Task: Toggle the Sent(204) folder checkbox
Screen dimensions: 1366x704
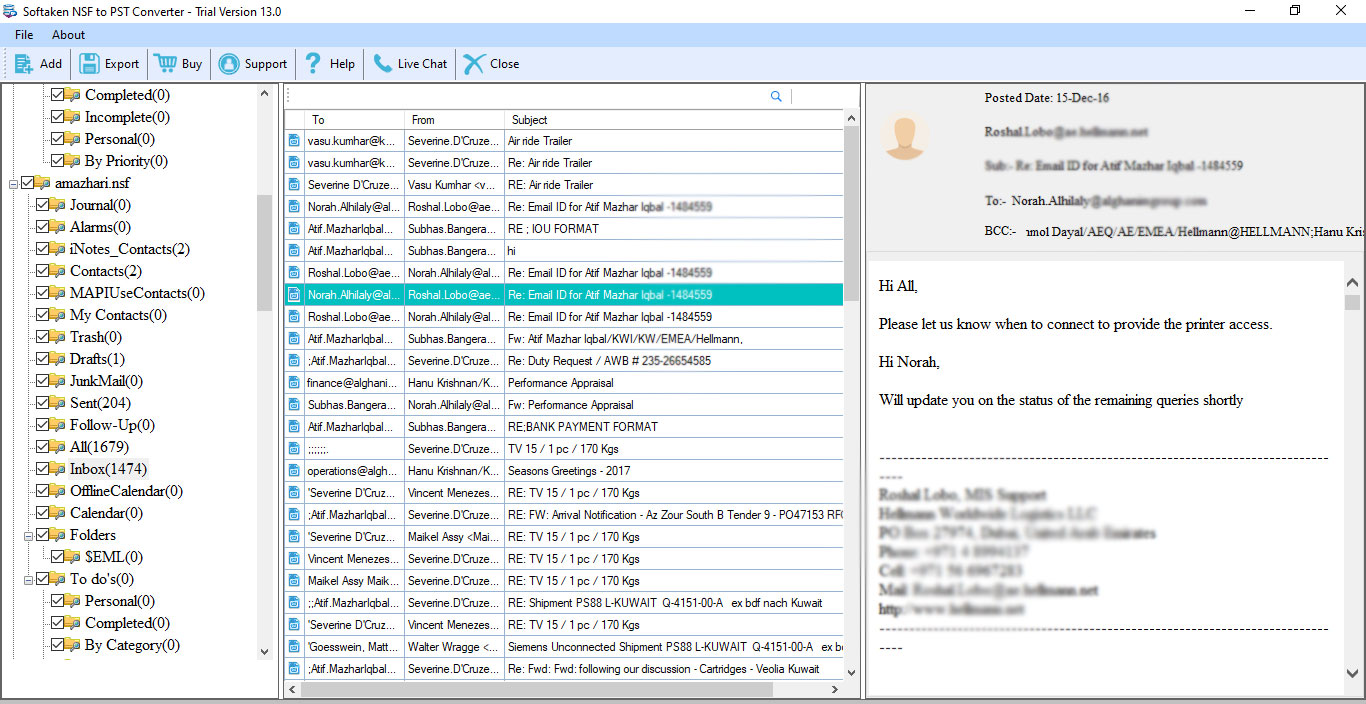Action: 43,403
